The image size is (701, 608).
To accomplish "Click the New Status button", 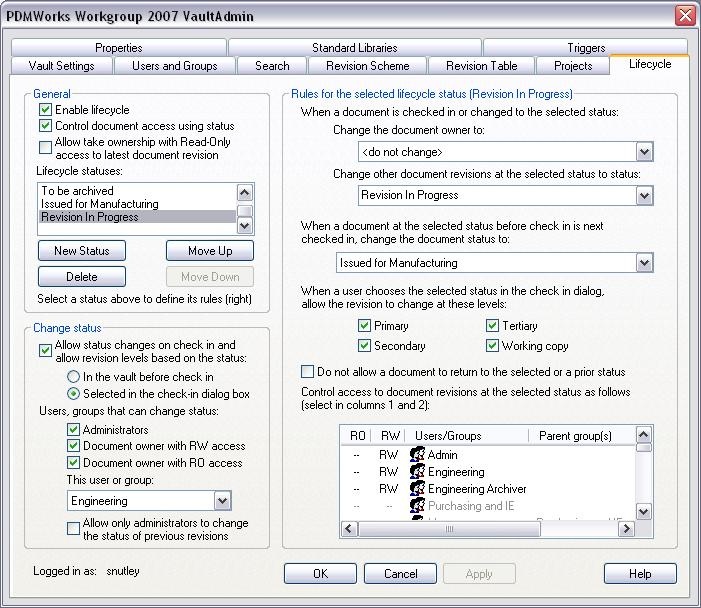I will click(x=82, y=251).
